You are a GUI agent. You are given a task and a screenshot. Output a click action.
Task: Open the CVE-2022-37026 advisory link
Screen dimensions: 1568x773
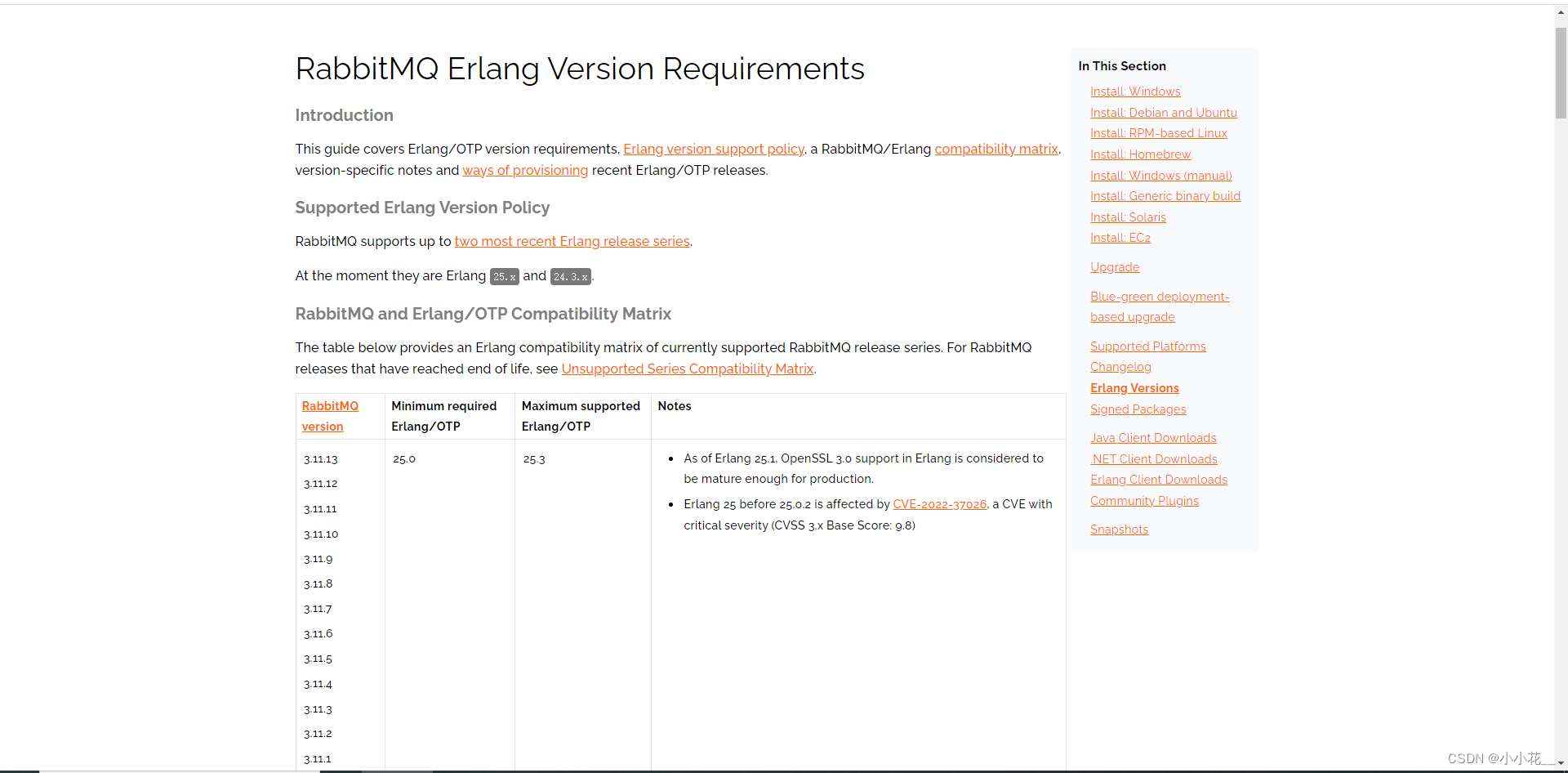coord(940,504)
